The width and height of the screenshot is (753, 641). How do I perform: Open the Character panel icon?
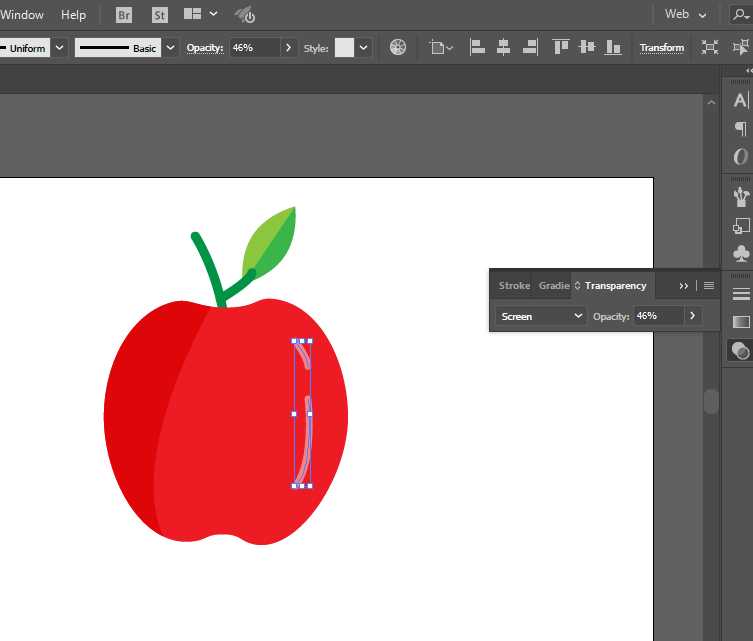(740, 100)
